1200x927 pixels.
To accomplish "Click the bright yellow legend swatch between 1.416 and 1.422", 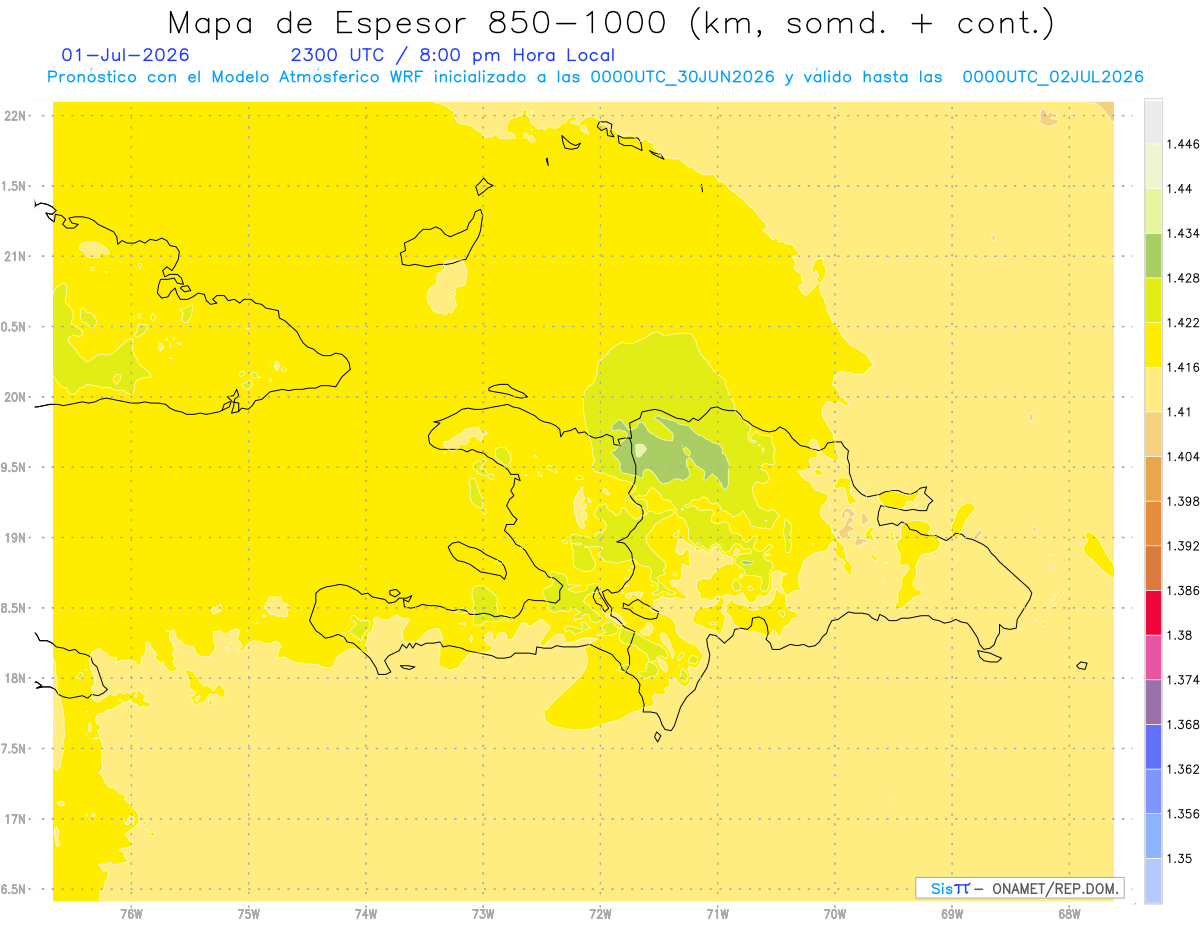I will click(1153, 344).
